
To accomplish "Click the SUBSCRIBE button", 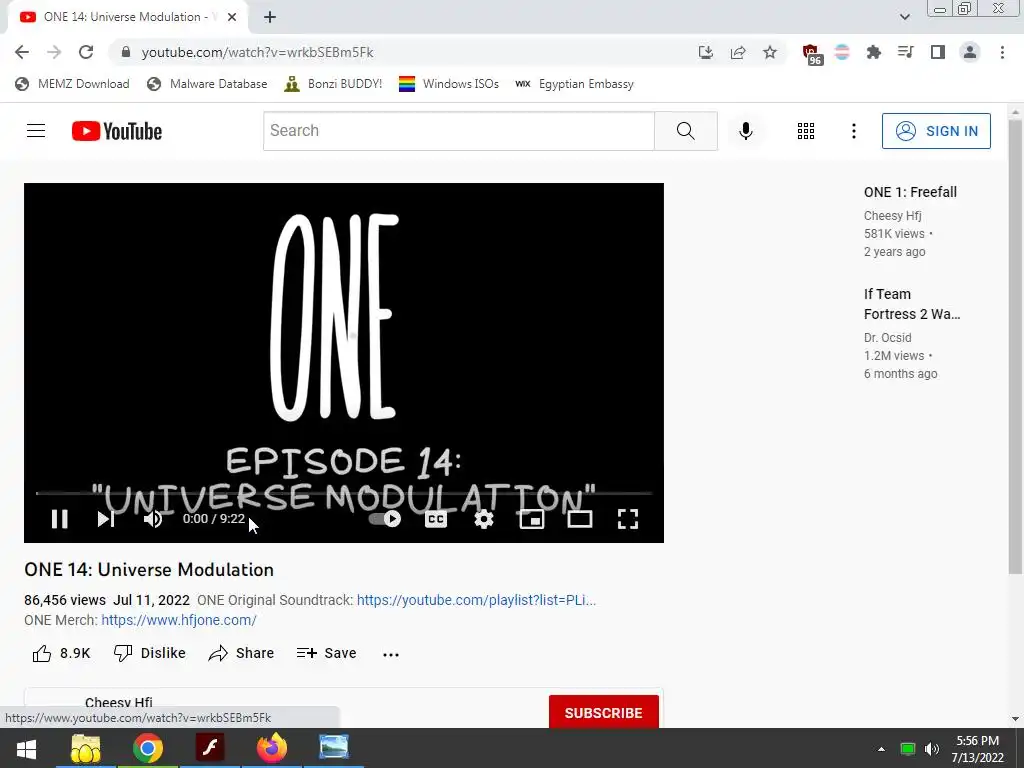I will (x=603, y=712).
